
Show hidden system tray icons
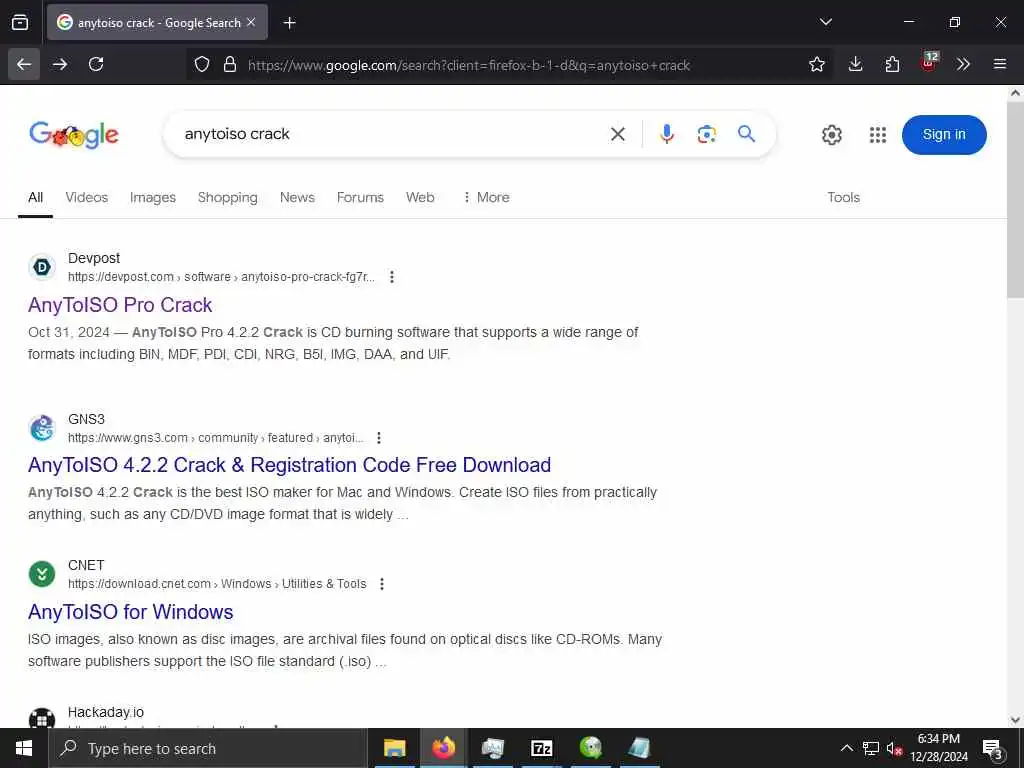click(846, 748)
